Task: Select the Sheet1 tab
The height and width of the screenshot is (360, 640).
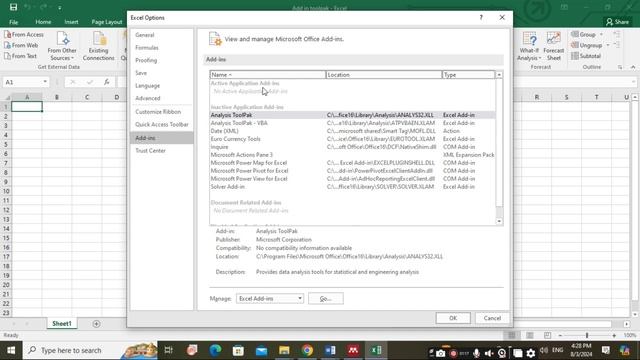Action: pyautogui.click(x=62, y=324)
